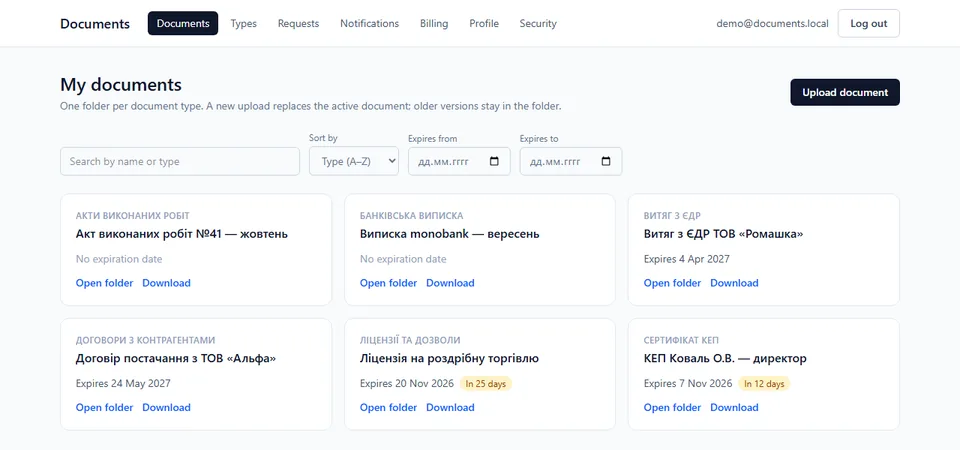Image resolution: width=960 pixels, height=450 pixels.
Task: Download Витяг з ЄДР ТОВ «Ромашка»
Action: click(x=735, y=283)
